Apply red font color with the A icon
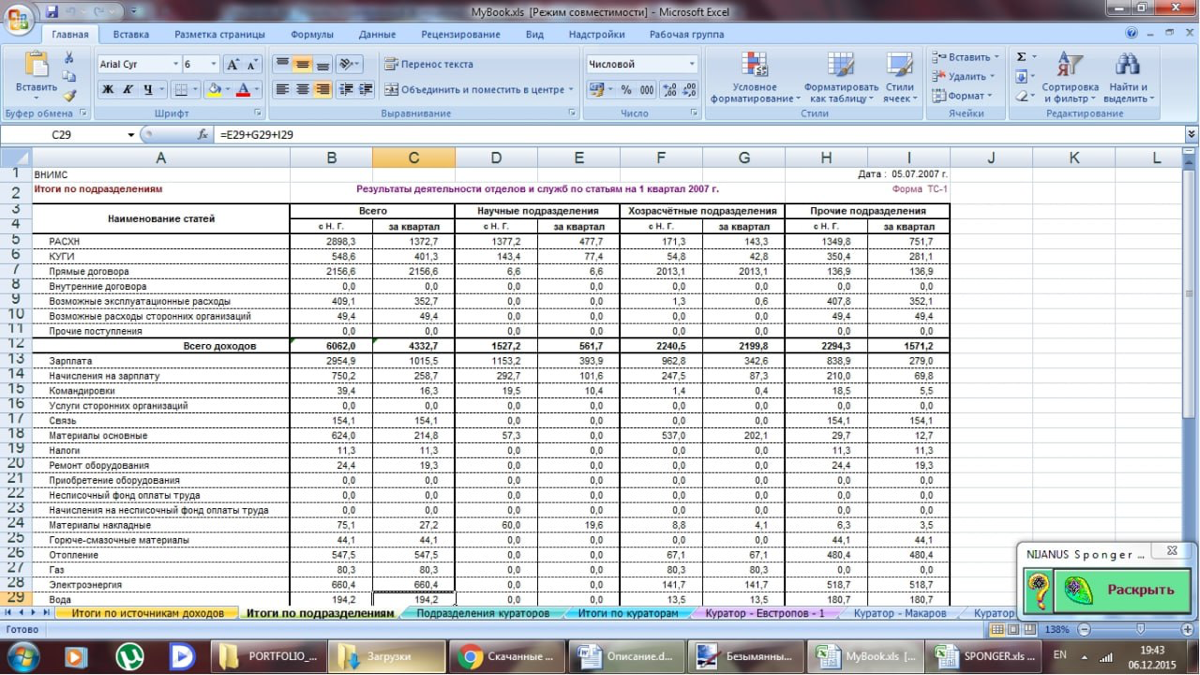1200x675 pixels. [242, 90]
